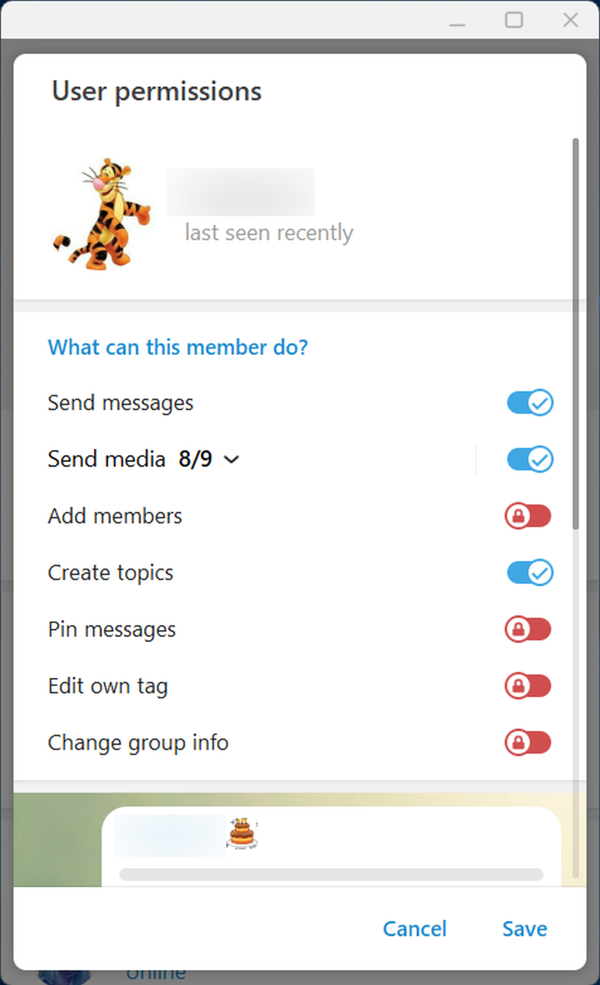Image resolution: width=600 pixels, height=985 pixels.
Task: Click the Change group info label
Action: (x=138, y=743)
